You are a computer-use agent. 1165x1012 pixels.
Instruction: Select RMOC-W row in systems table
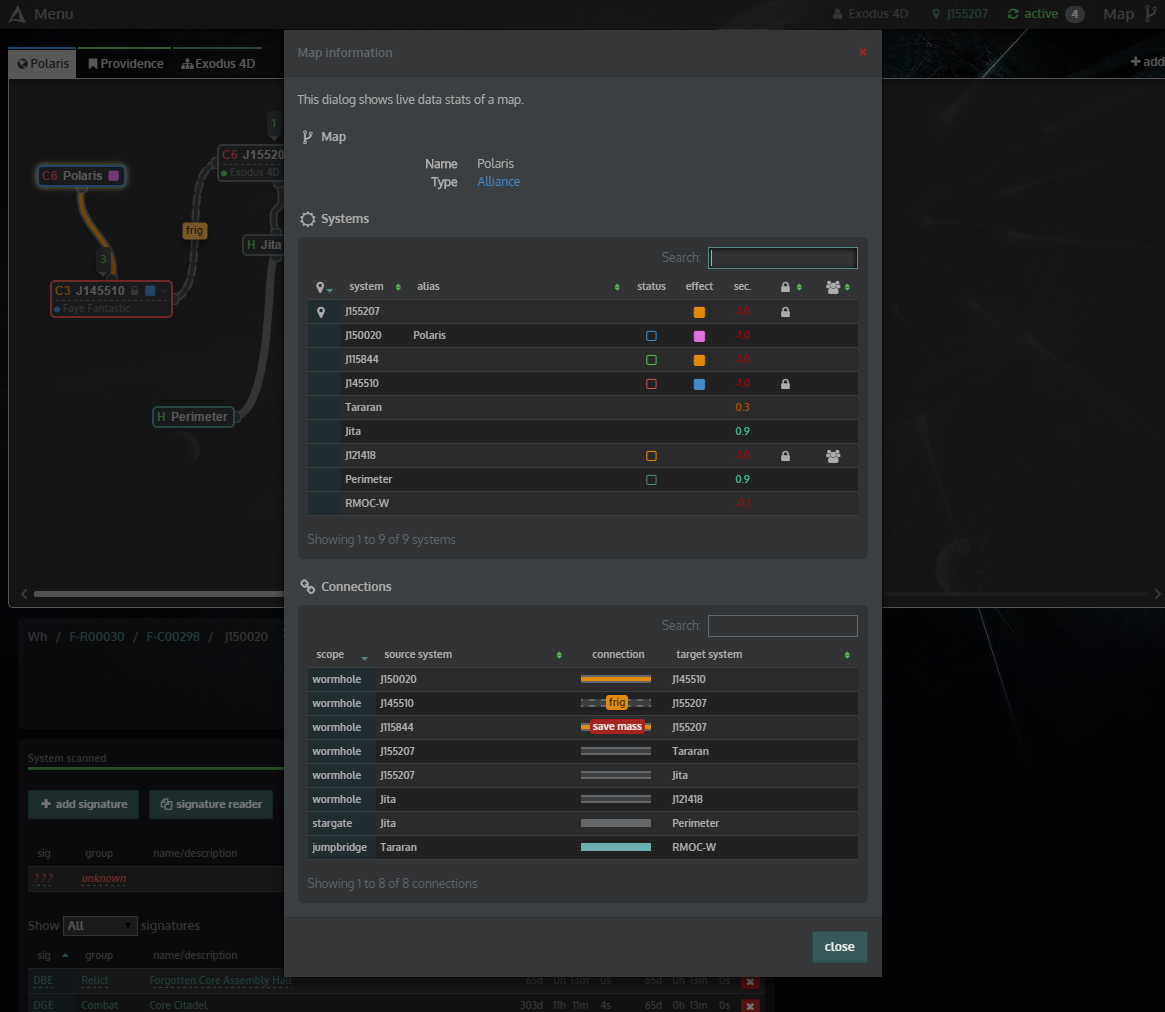click(x=582, y=504)
